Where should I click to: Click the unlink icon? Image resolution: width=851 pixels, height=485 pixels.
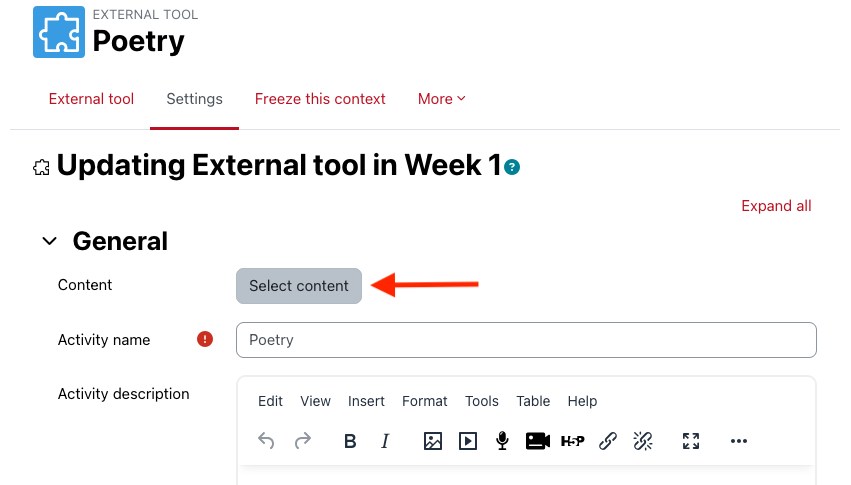643,441
